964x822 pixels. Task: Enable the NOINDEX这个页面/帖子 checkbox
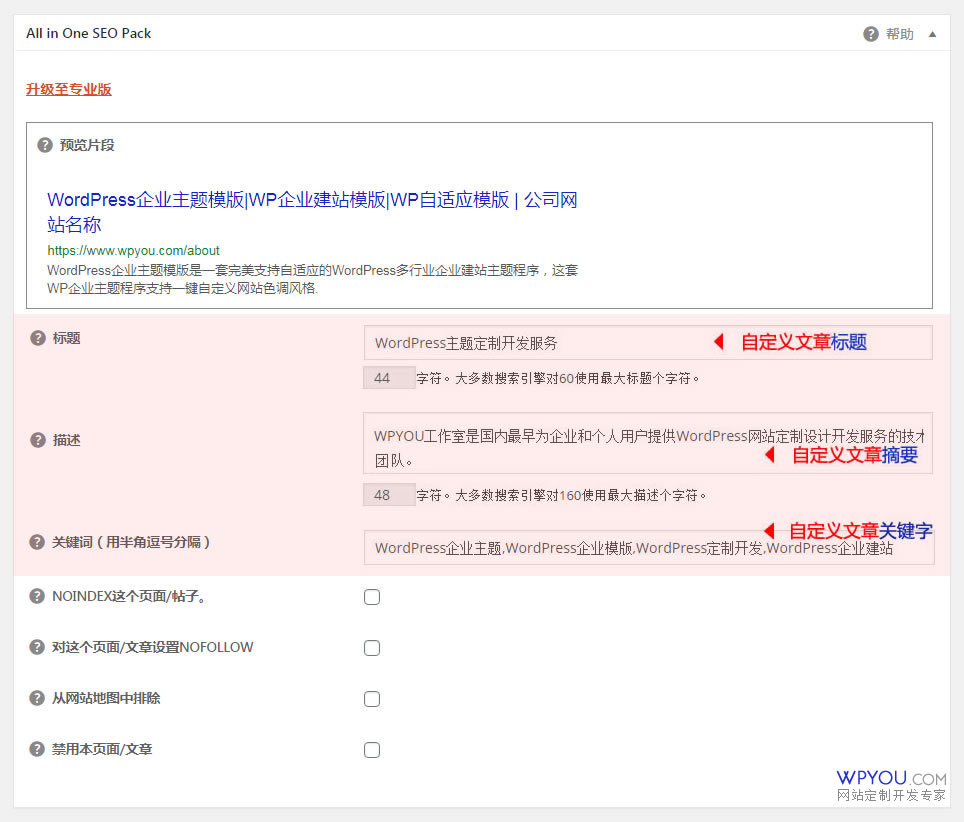[x=372, y=597]
